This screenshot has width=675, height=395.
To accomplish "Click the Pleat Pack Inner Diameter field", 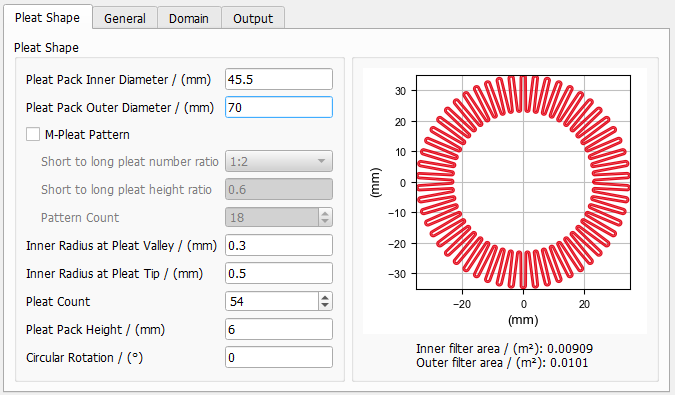I will [x=279, y=79].
